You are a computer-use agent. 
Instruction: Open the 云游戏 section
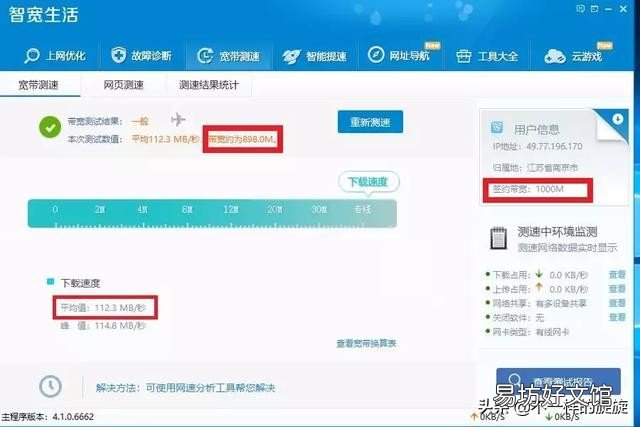[x=573, y=56]
